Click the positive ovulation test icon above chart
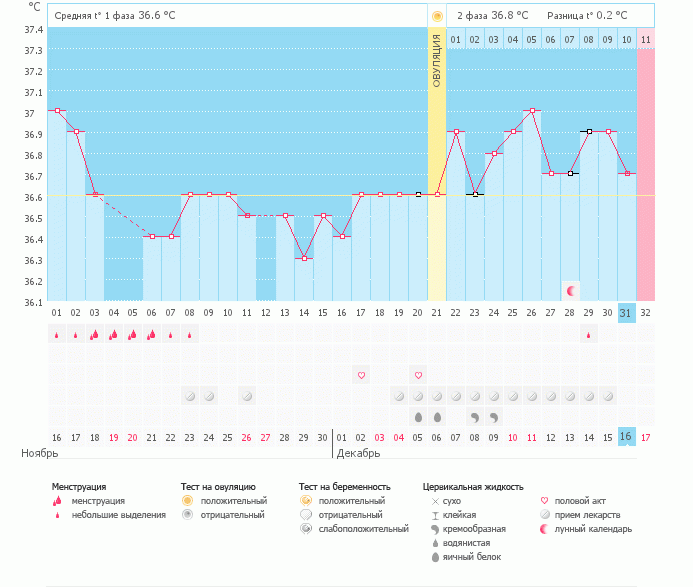The width and height of the screenshot is (693, 587). point(437,16)
